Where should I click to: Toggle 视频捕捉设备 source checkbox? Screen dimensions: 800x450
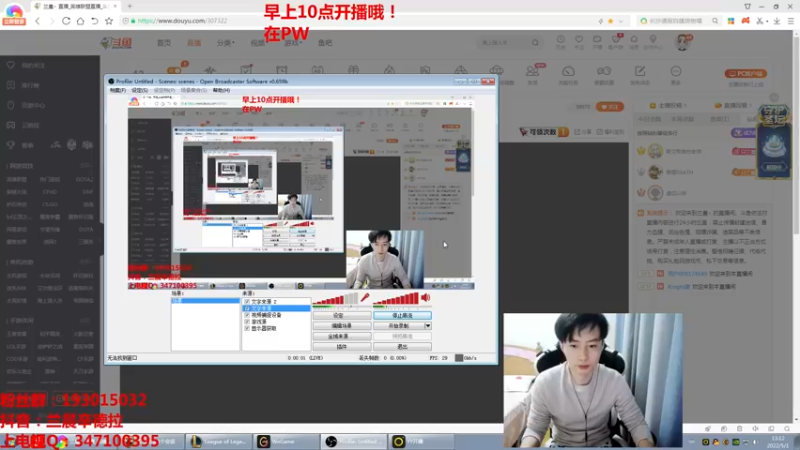[x=247, y=315]
